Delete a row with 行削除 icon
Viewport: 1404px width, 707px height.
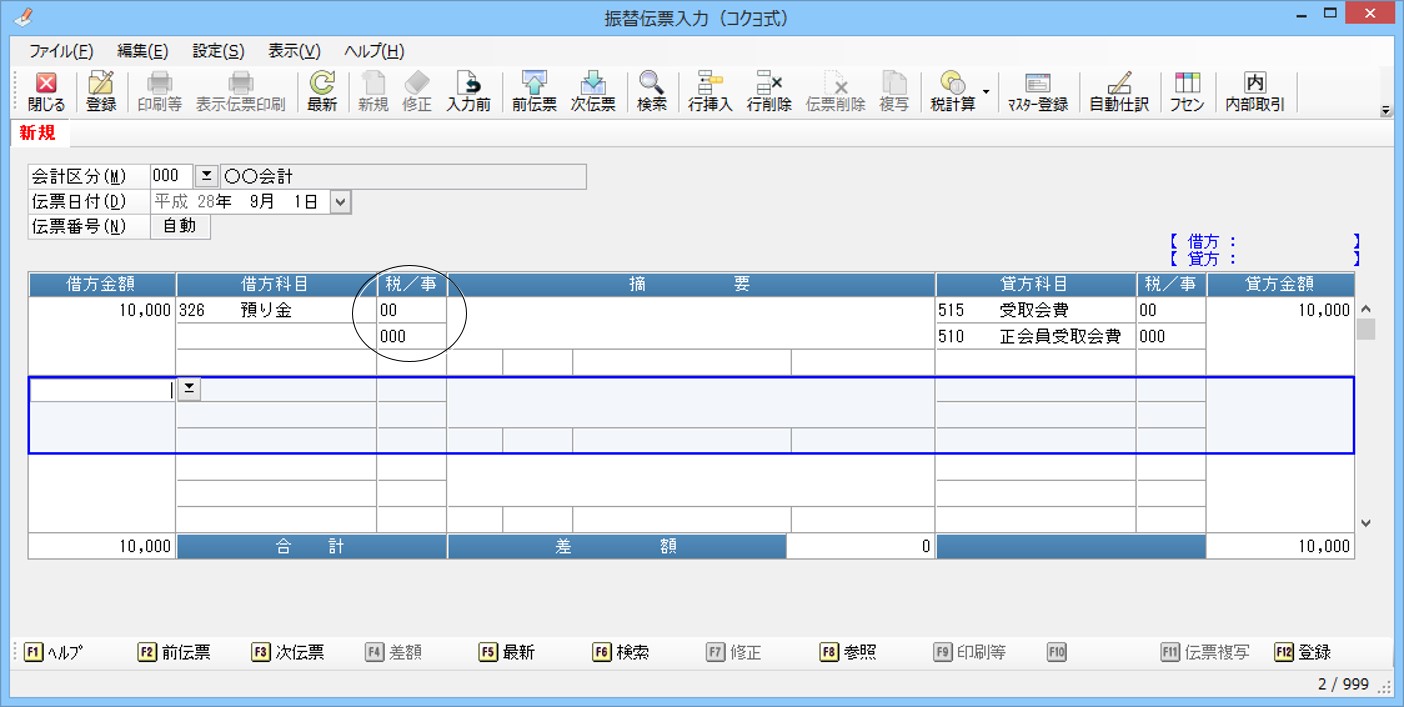coord(769,91)
